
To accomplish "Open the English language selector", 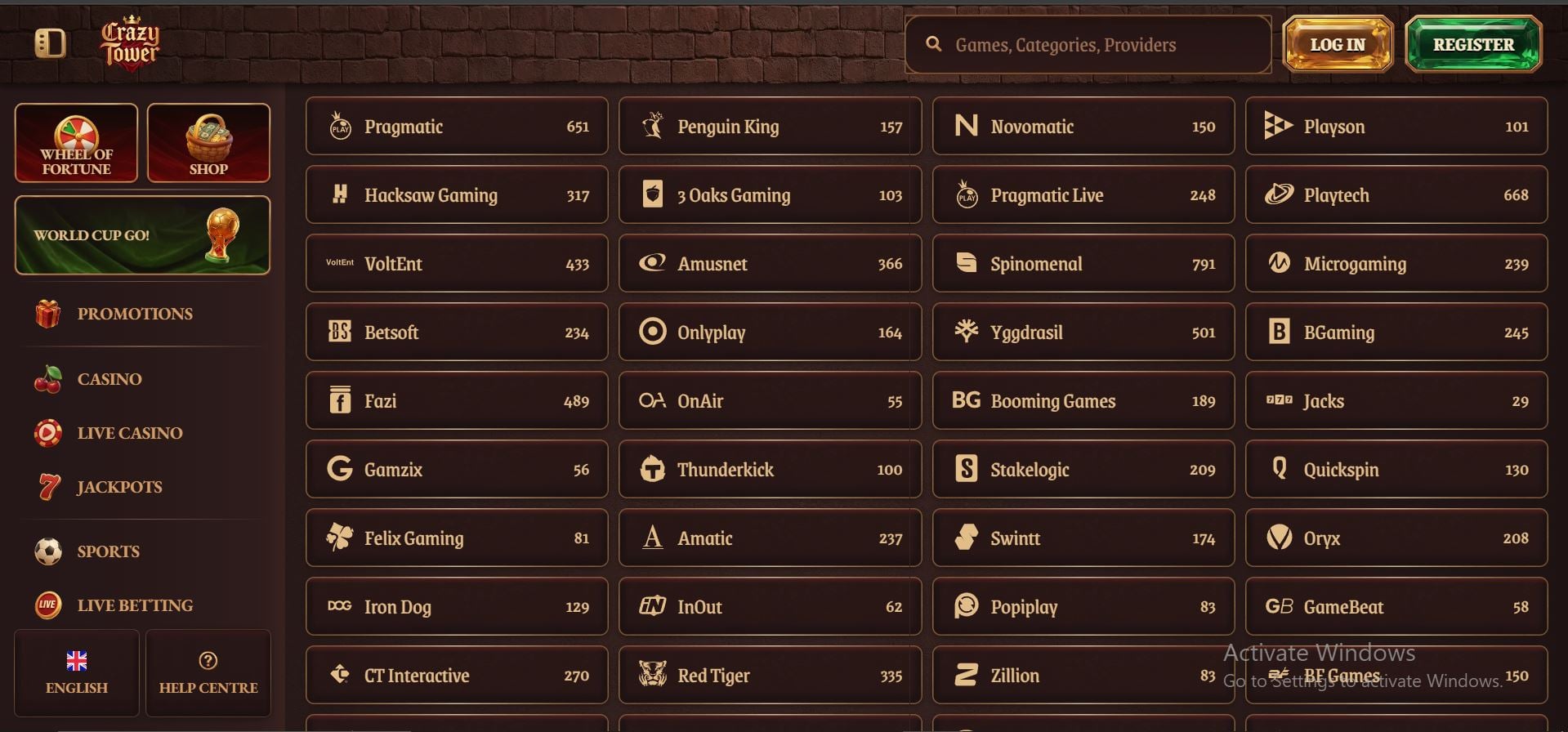I will pyautogui.click(x=77, y=673).
